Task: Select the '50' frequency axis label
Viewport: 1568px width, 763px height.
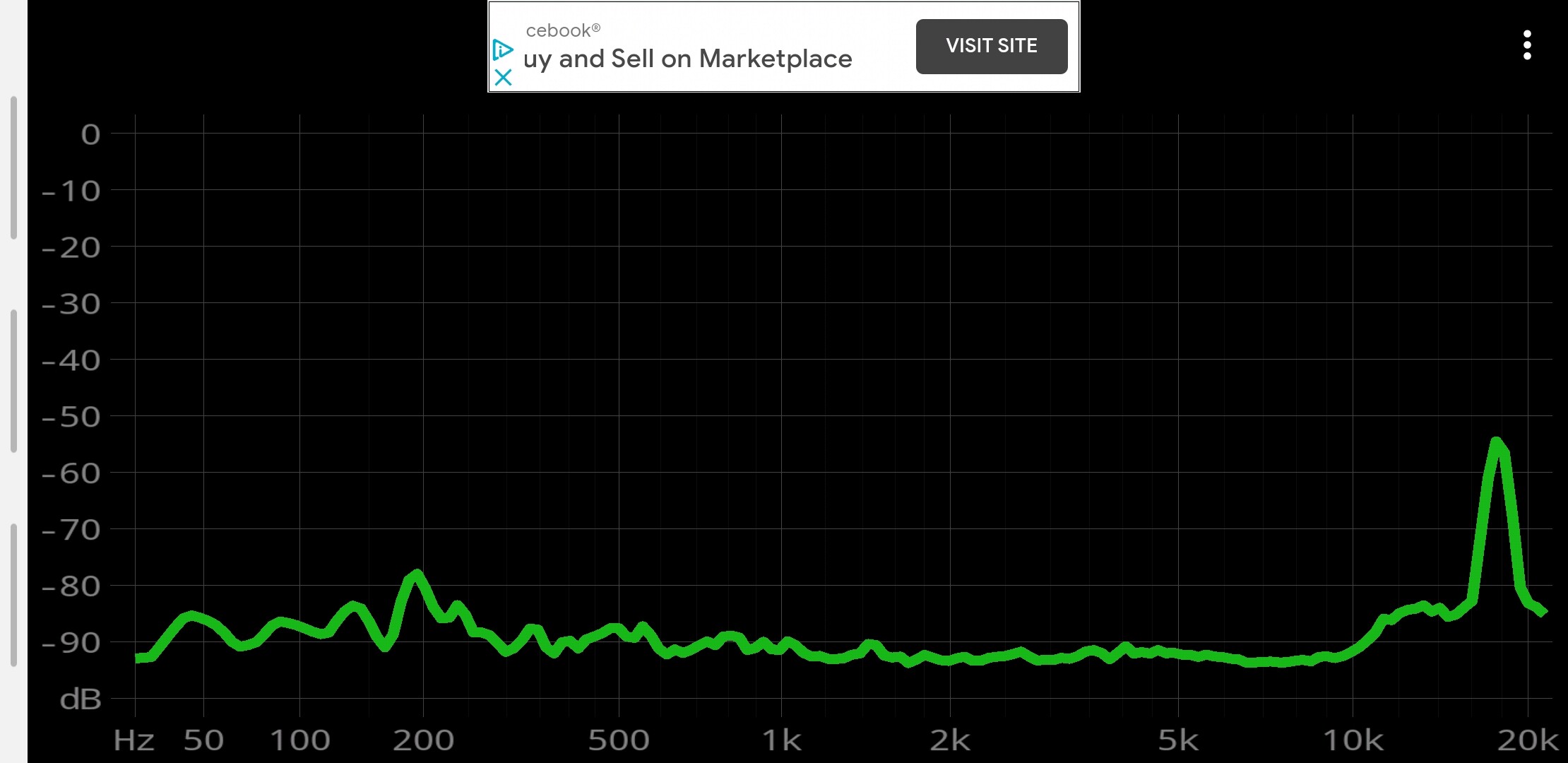Action: point(203,740)
